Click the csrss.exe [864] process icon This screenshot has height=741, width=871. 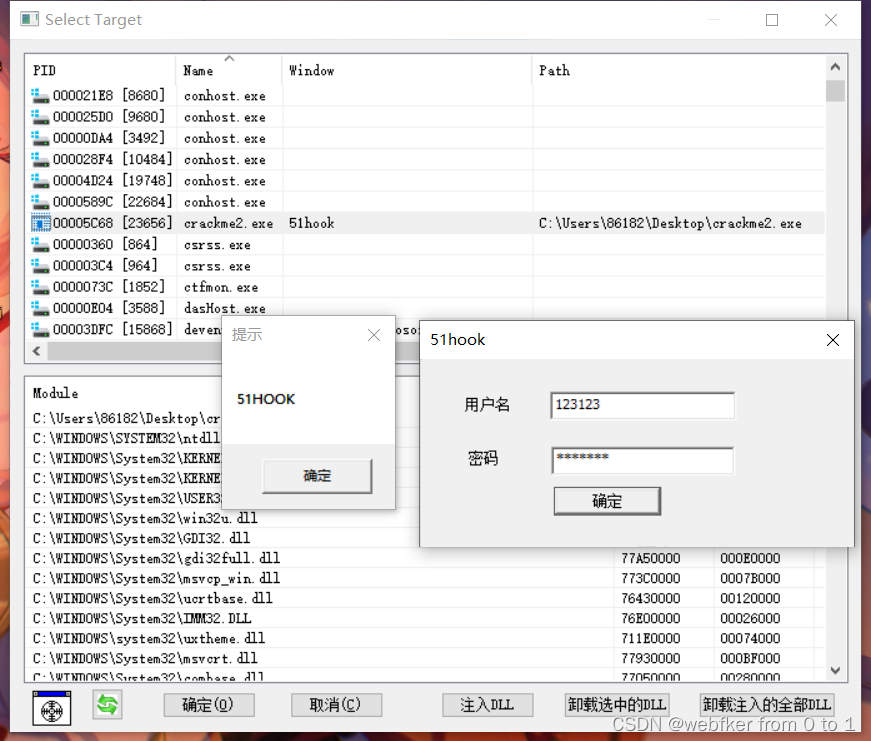click(38, 244)
